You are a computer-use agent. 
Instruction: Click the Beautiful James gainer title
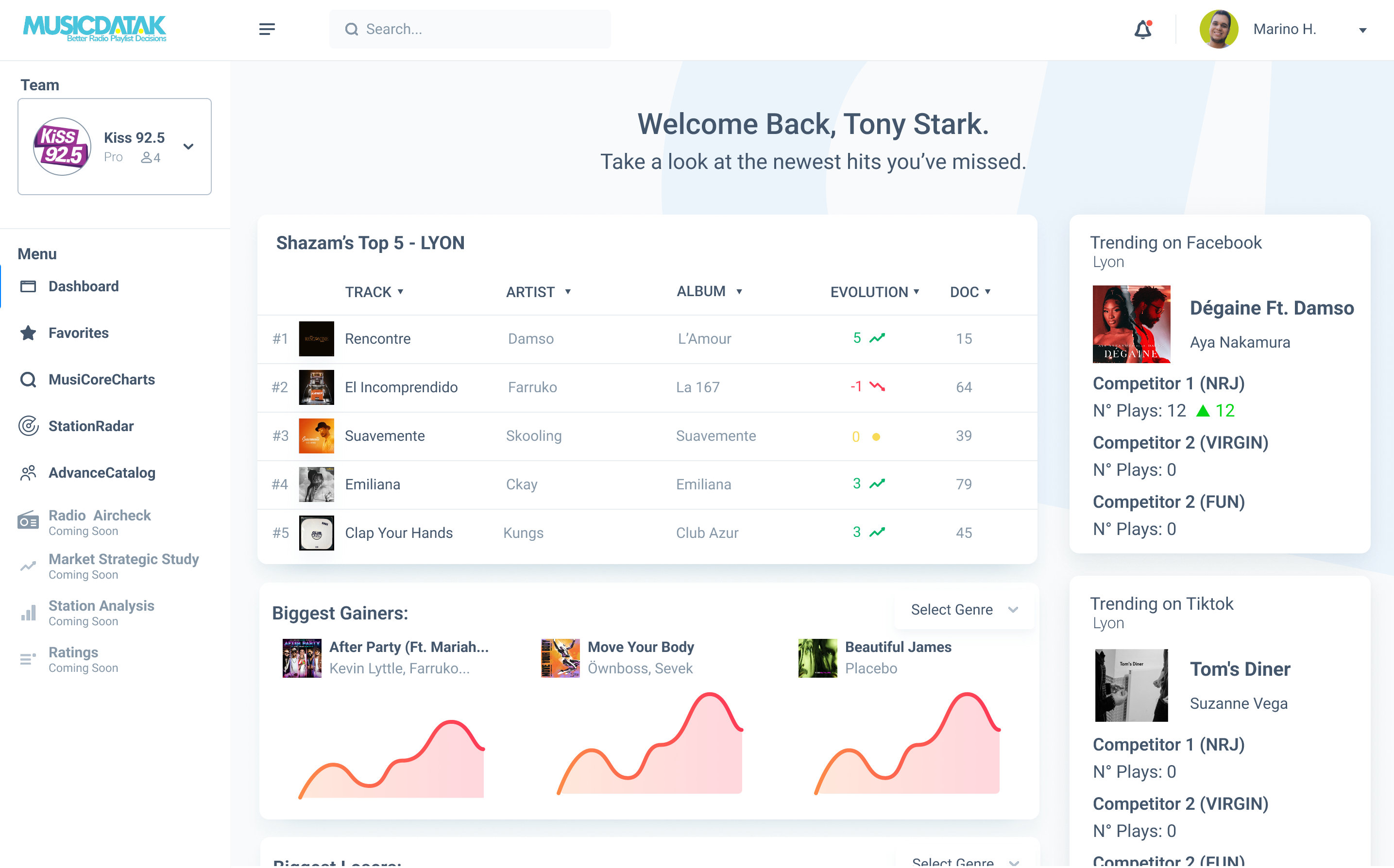[x=898, y=647]
